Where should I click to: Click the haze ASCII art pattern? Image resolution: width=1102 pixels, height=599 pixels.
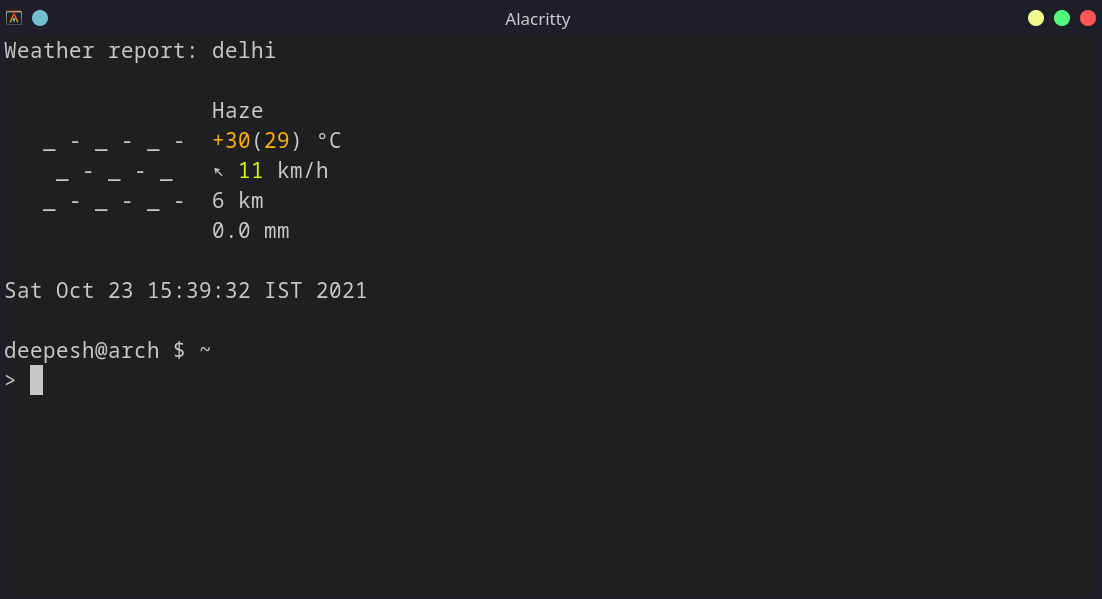click(113, 172)
